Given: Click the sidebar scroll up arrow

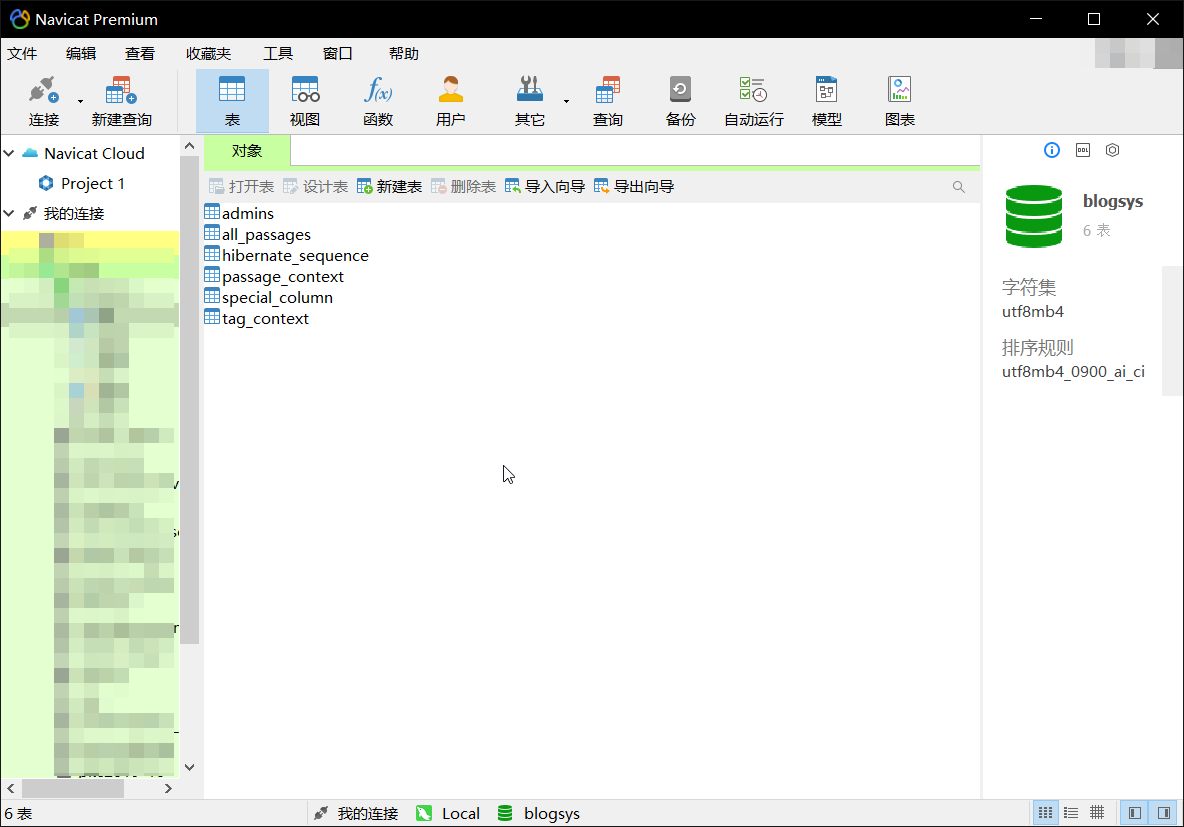Looking at the screenshot, I should [190, 146].
